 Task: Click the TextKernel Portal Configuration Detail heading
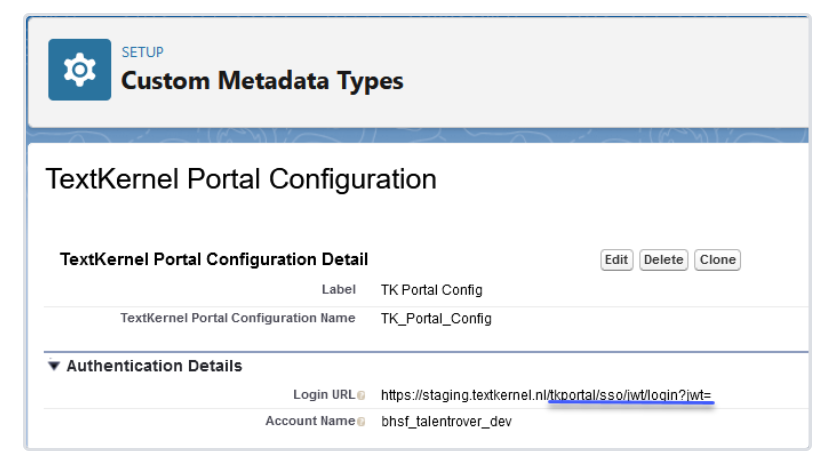(x=214, y=259)
